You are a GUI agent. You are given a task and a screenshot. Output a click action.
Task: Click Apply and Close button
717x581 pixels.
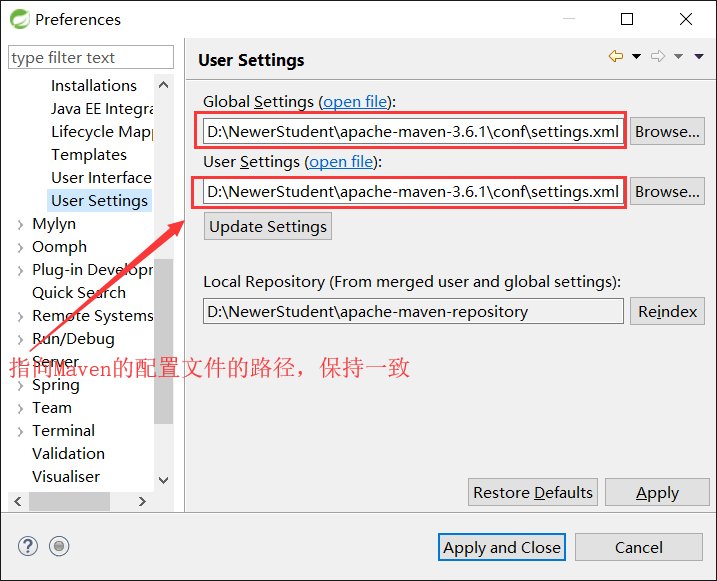(x=502, y=547)
